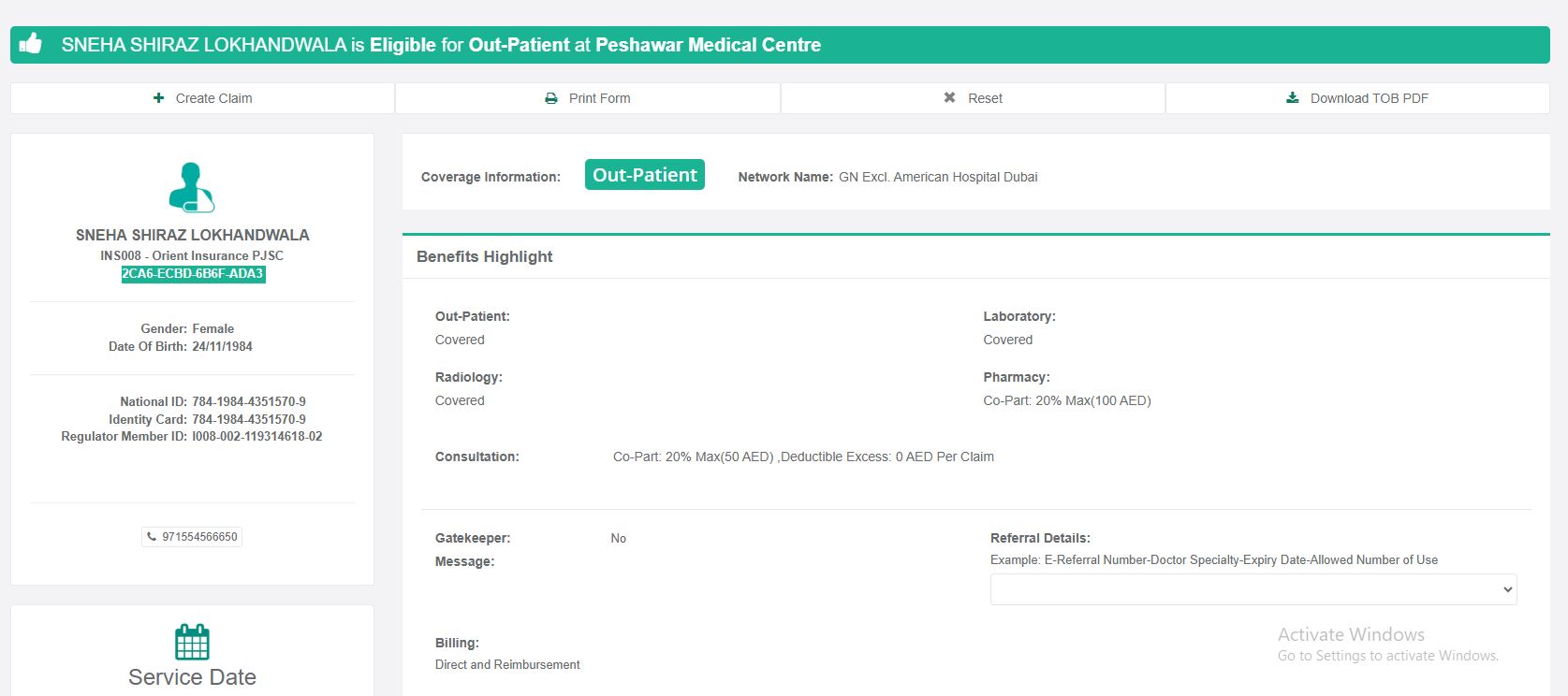
Task: Click the printer icon beside Print Form
Action: 551,98
